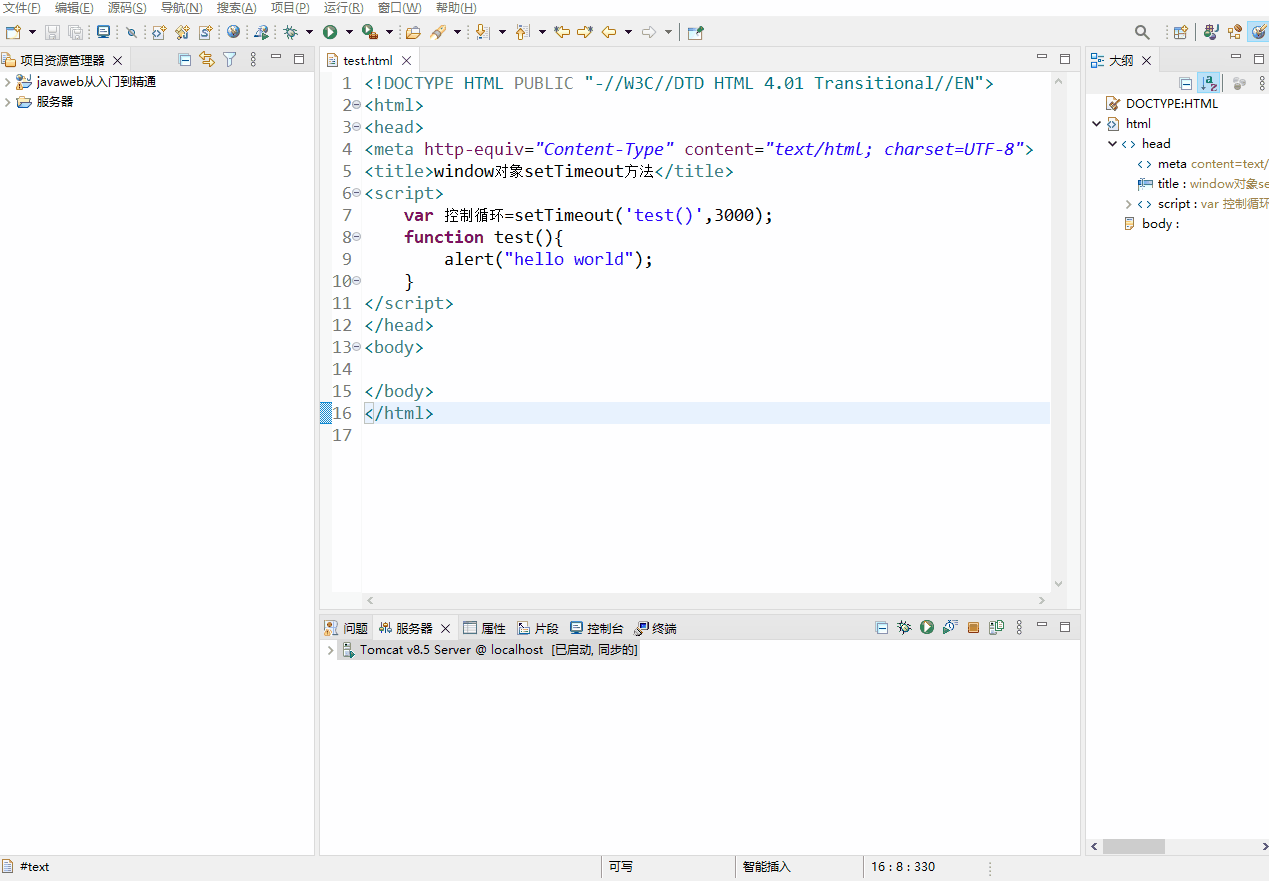Click the Run External Tools icon
This screenshot has width=1269, height=881.
pos(370,32)
